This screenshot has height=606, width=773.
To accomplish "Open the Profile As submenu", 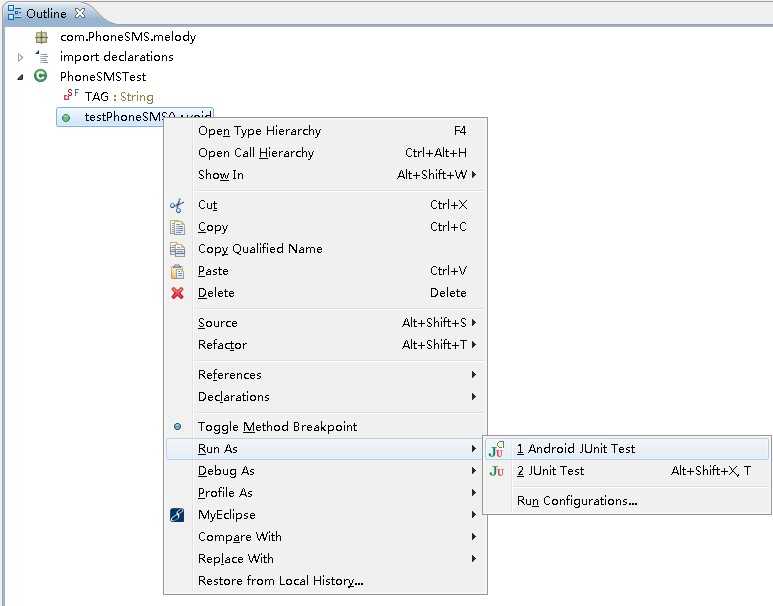I will pos(325,493).
